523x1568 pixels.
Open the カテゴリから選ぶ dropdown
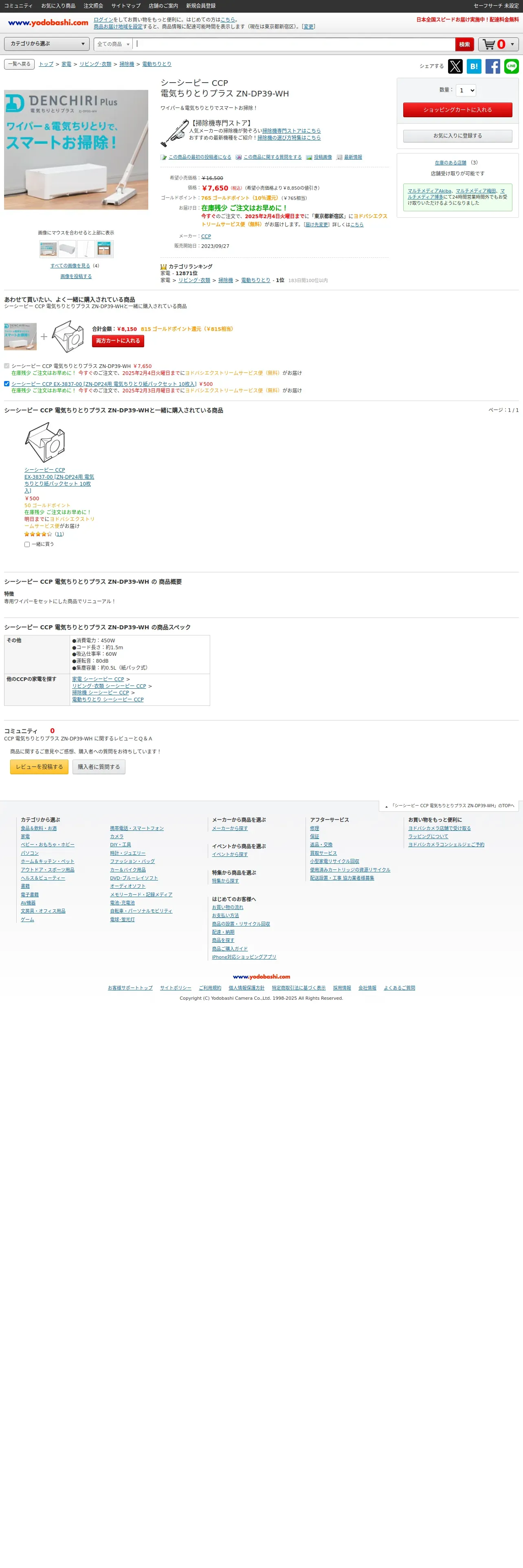pos(47,44)
